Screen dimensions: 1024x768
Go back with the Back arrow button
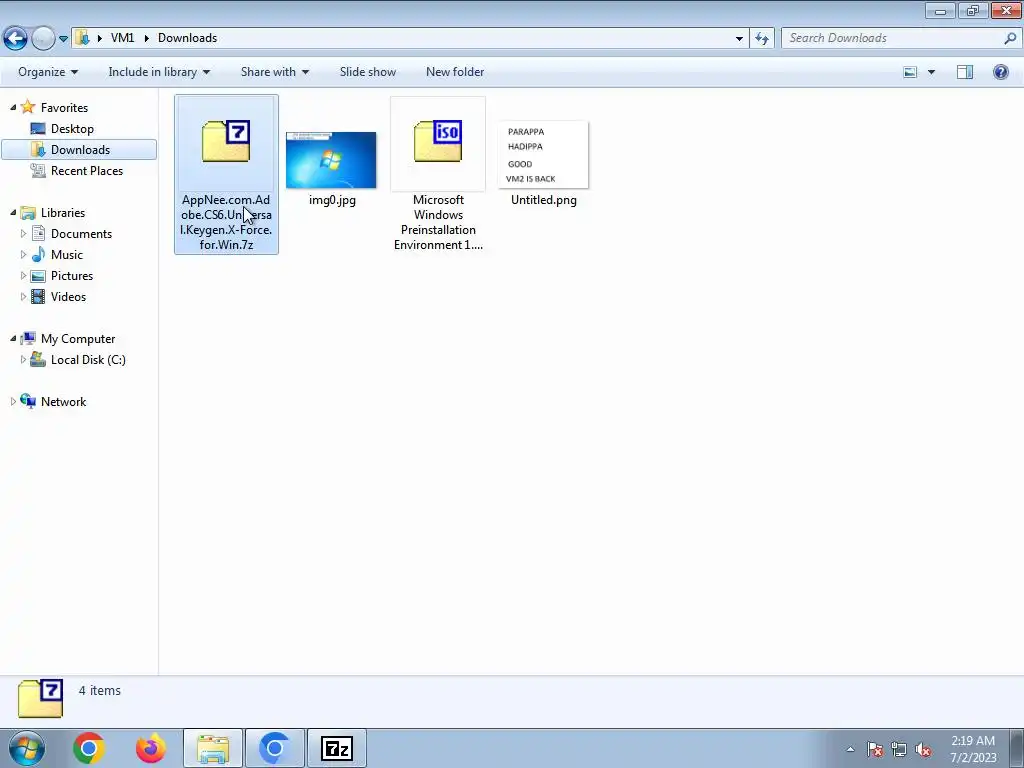click(x=16, y=39)
